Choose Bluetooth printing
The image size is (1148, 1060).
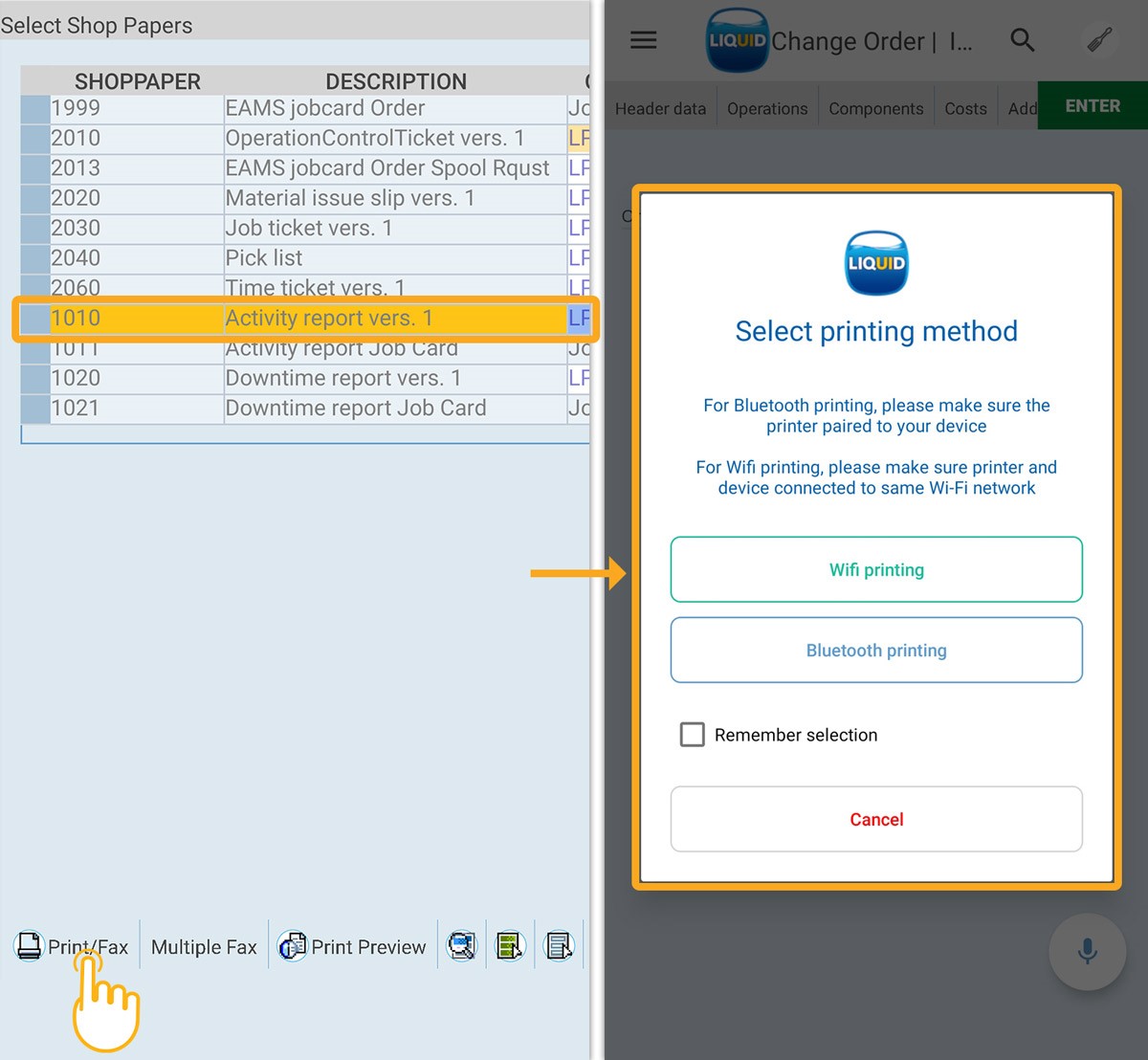pyautogui.click(x=876, y=651)
